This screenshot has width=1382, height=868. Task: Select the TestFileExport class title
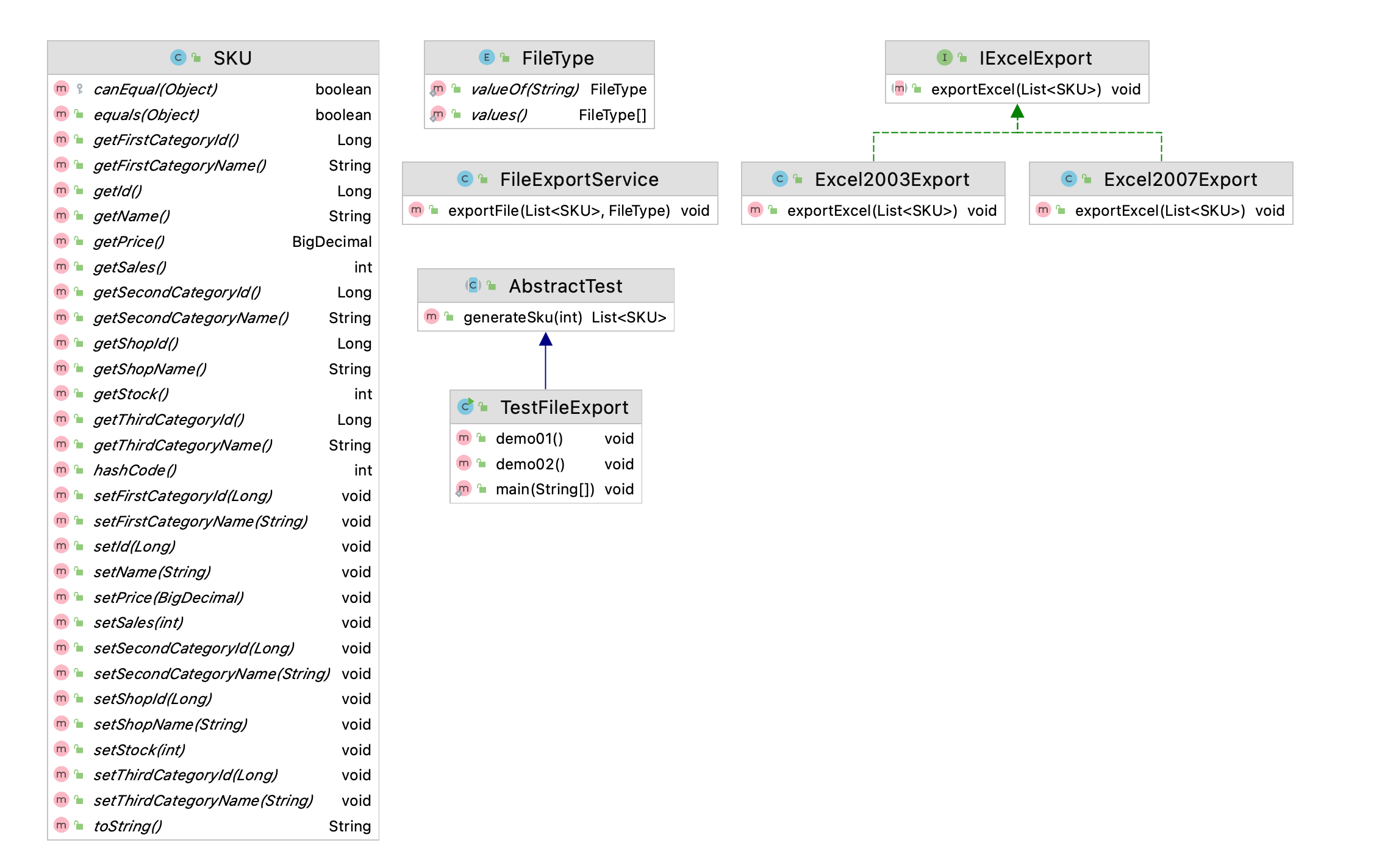(564, 407)
